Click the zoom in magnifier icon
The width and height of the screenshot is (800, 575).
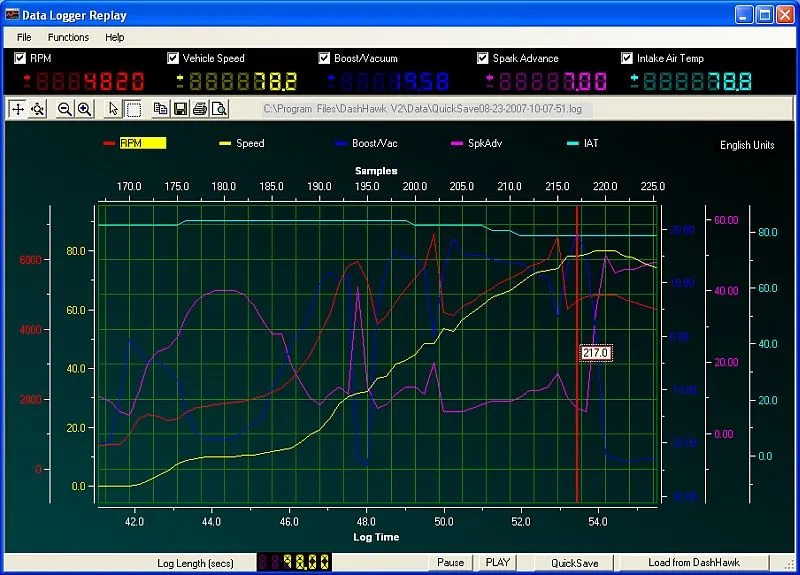85,109
